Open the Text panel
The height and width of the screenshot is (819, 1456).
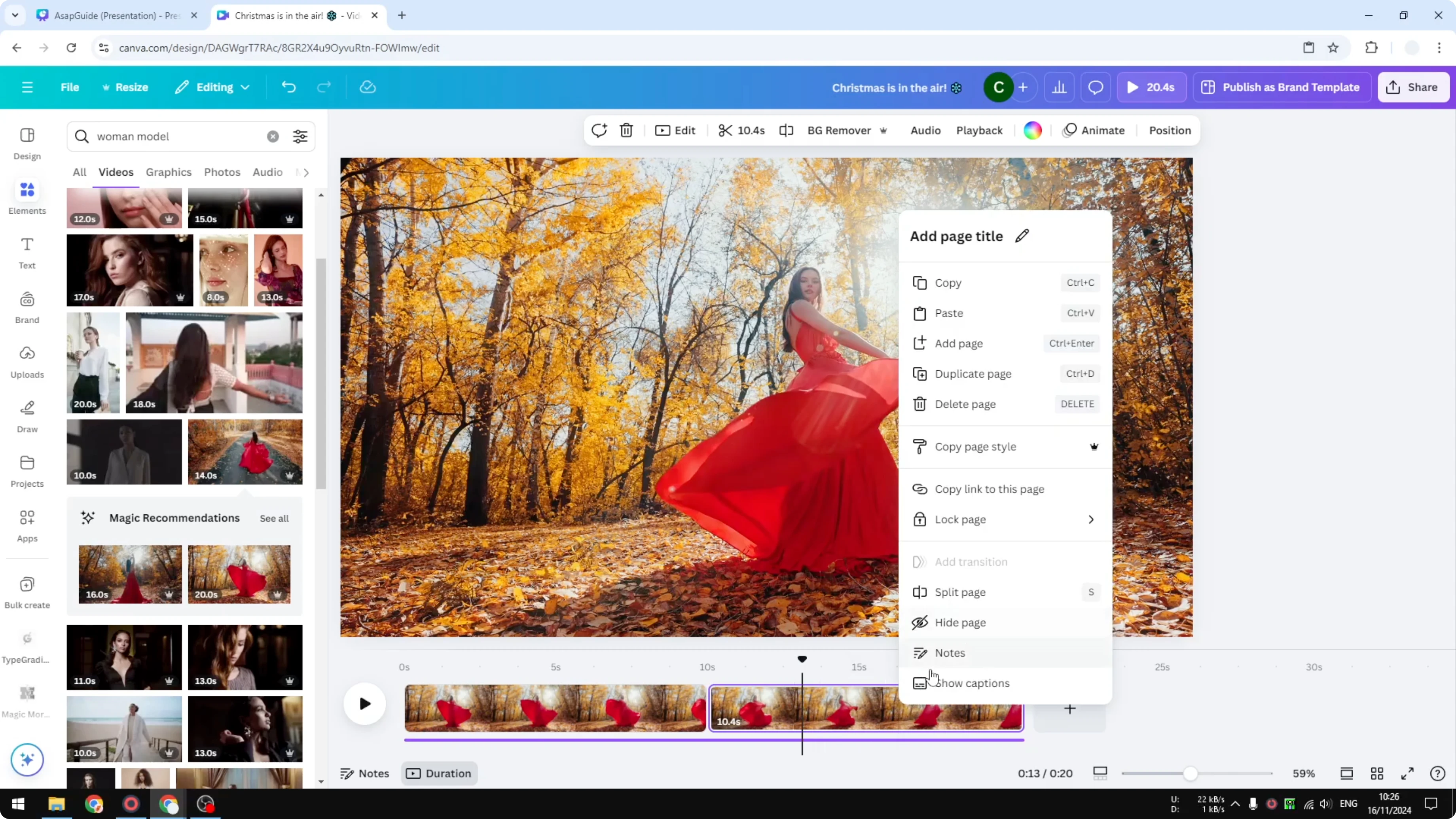pos(27,250)
